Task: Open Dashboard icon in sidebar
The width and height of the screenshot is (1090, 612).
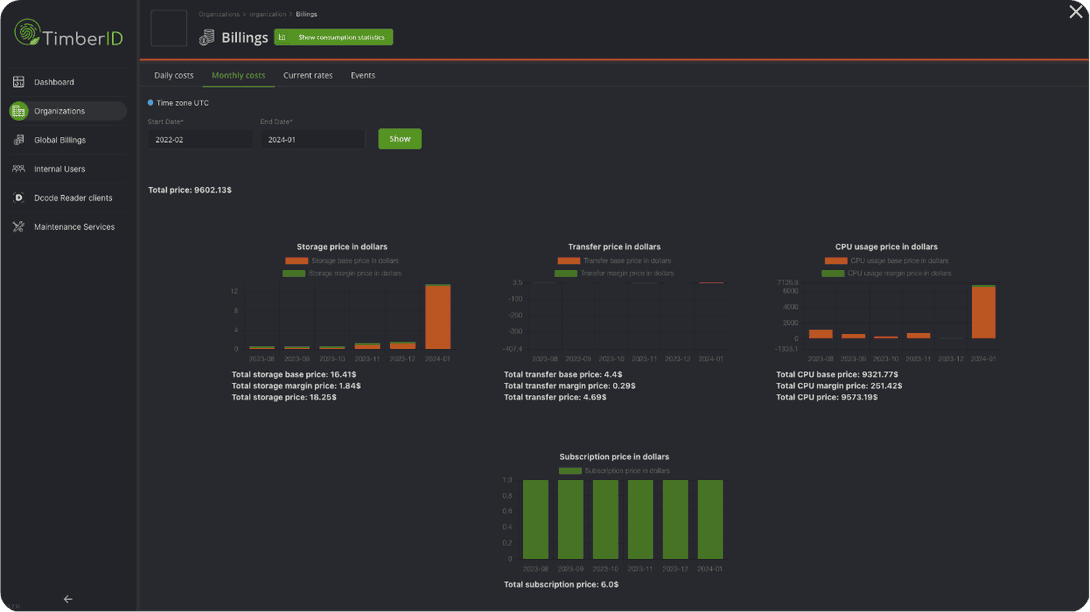Action: click(19, 82)
